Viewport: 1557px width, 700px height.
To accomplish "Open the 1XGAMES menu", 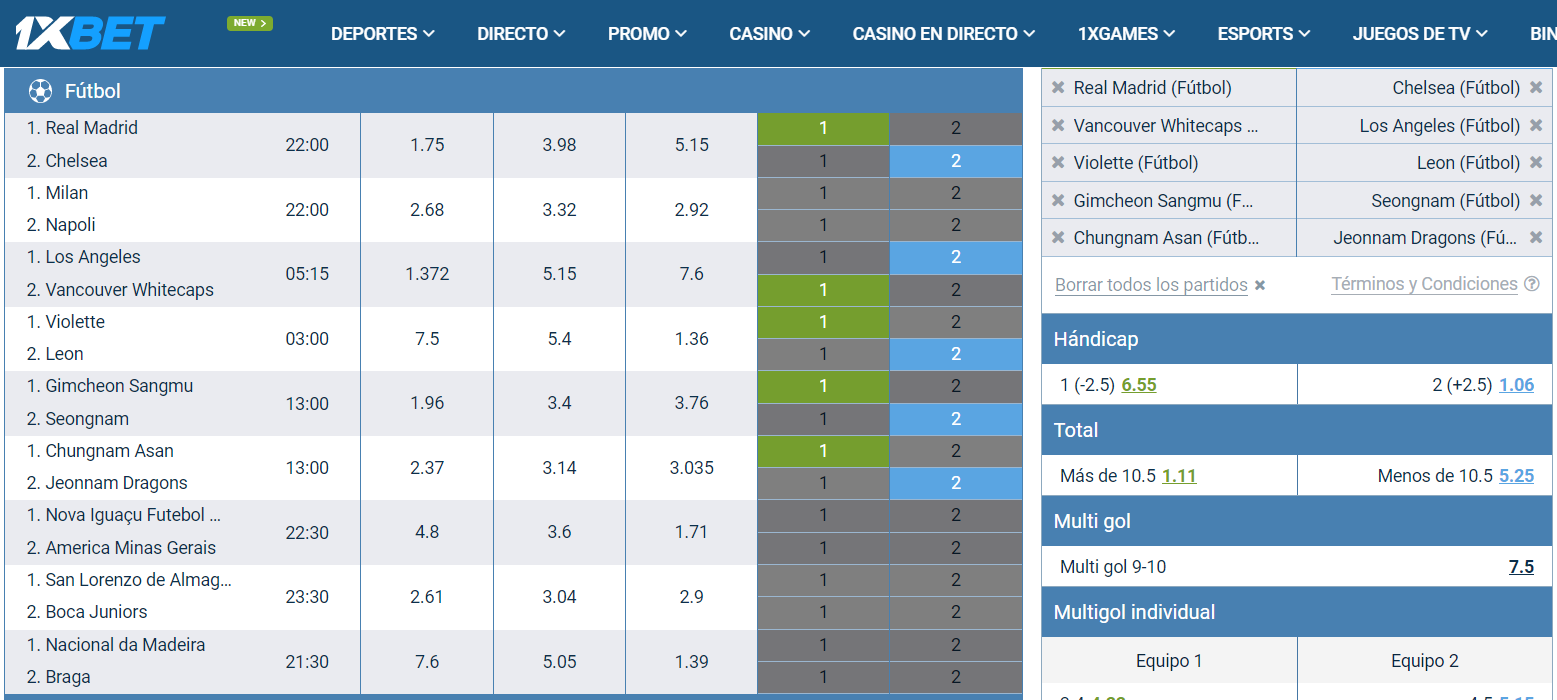I will [1126, 34].
